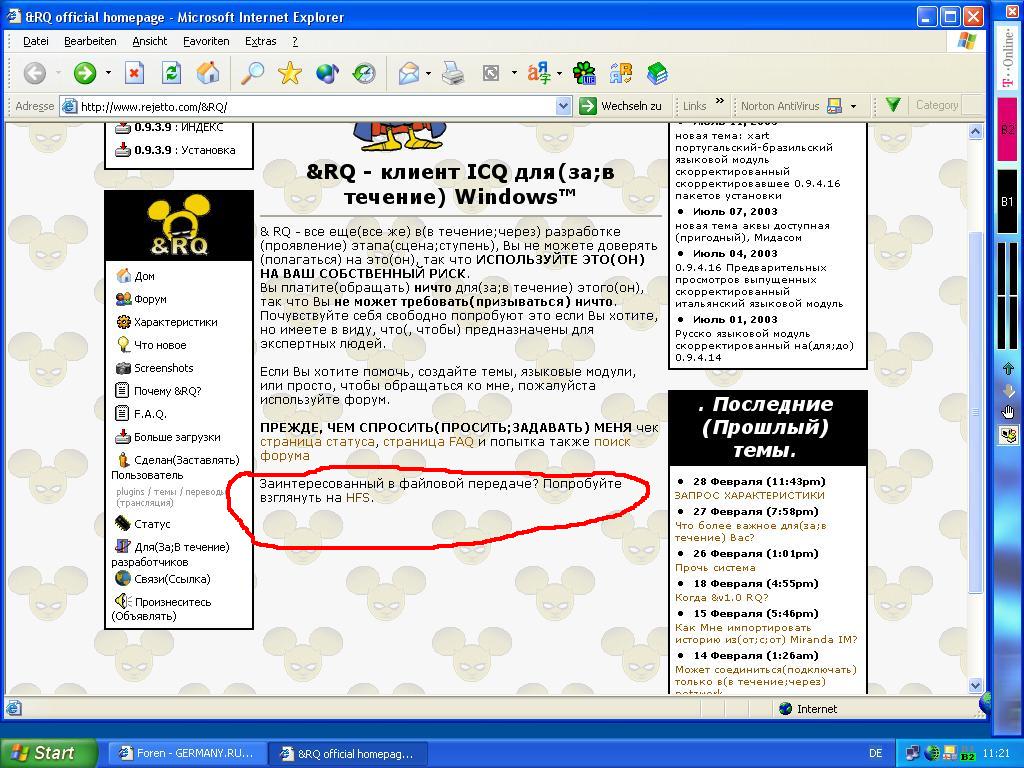
Task: Open the Datei menu
Action: coord(35,41)
